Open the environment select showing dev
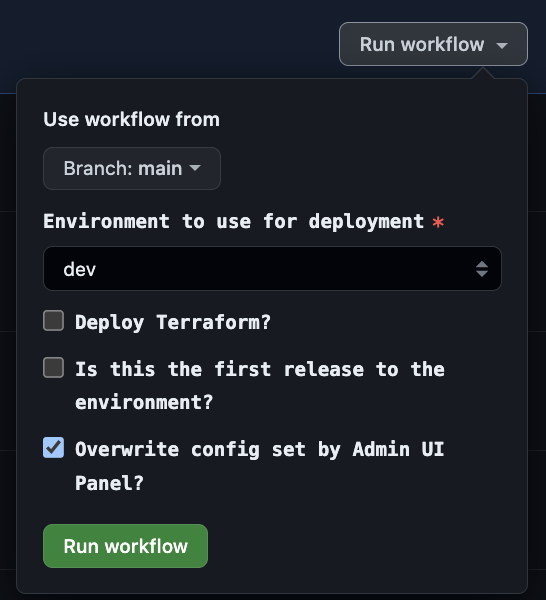 click(x=272, y=269)
